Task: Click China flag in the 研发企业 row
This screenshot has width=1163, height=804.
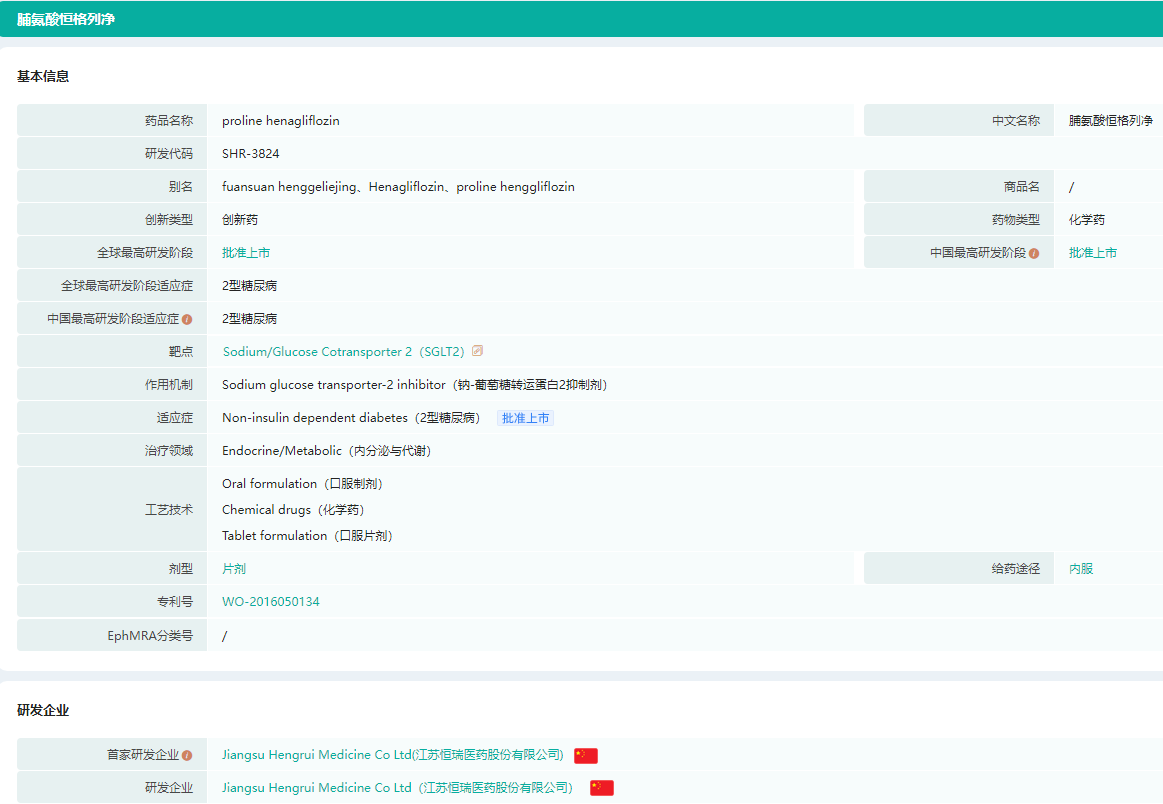Action: (x=601, y=788)
